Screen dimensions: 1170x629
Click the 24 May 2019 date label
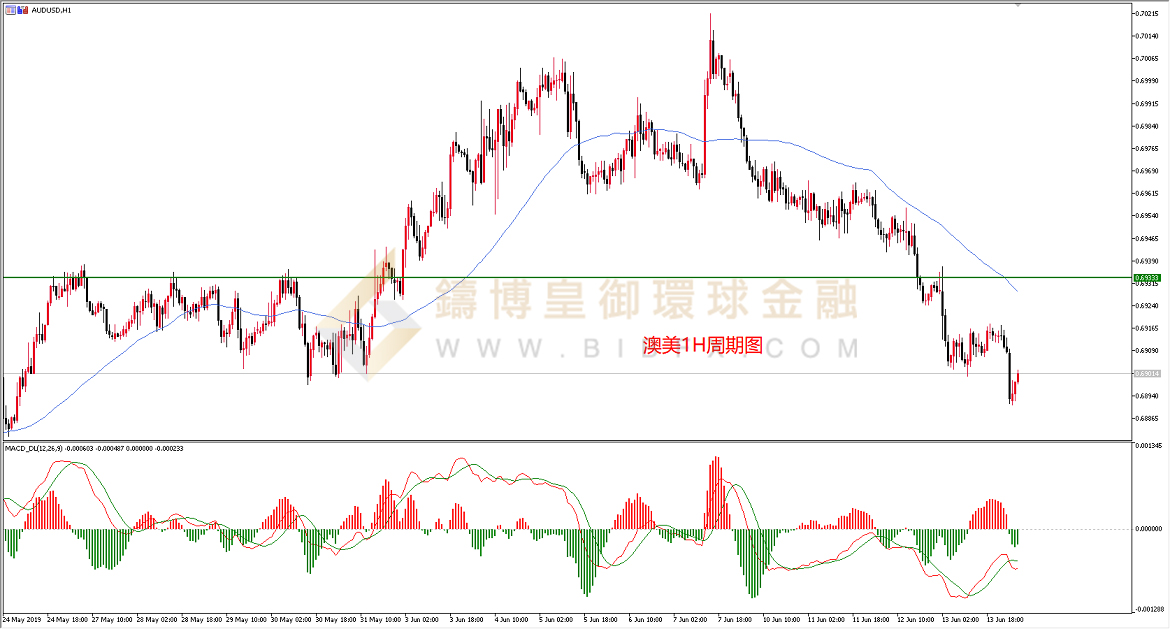click(x=22, y=619)
